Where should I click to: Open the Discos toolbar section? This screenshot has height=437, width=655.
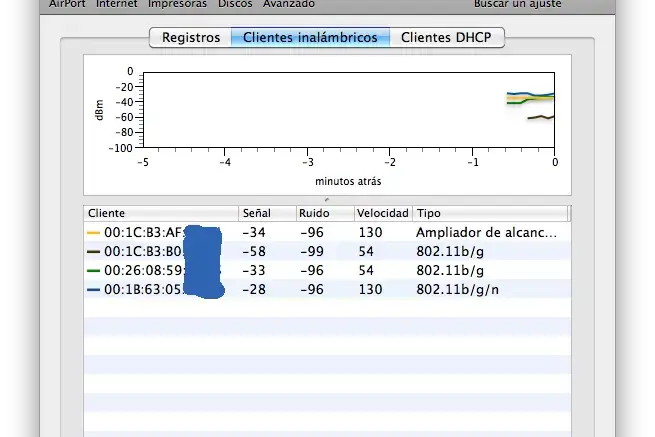click(235, 4)
